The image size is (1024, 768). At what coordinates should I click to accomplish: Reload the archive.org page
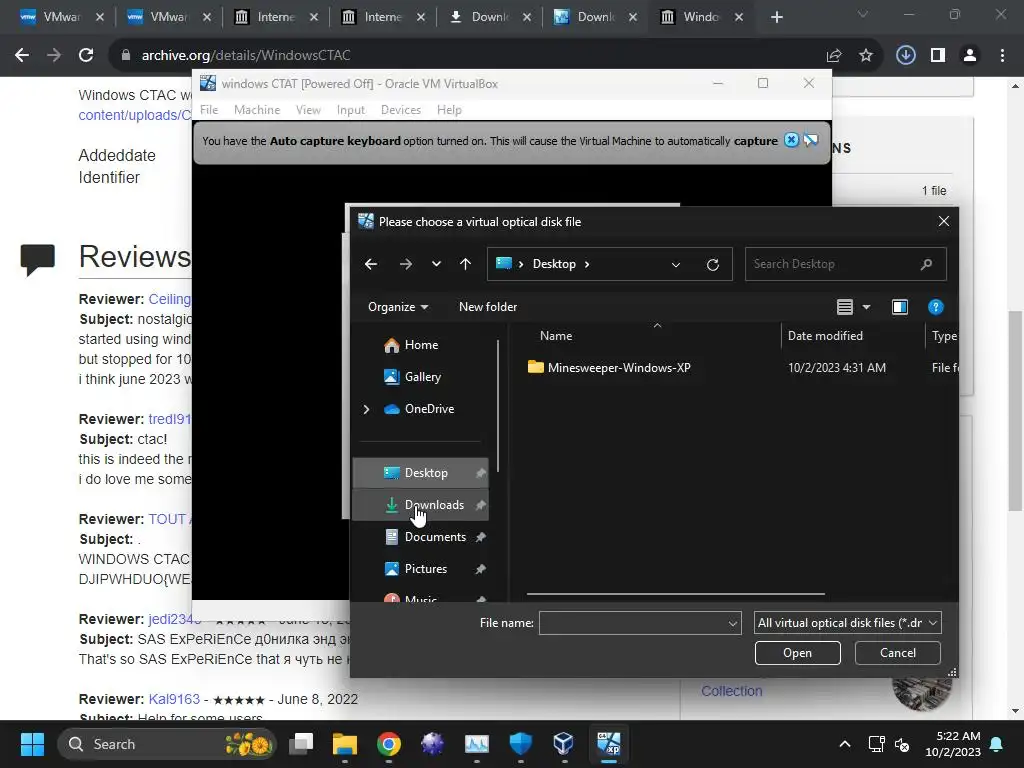click(86, 56)
